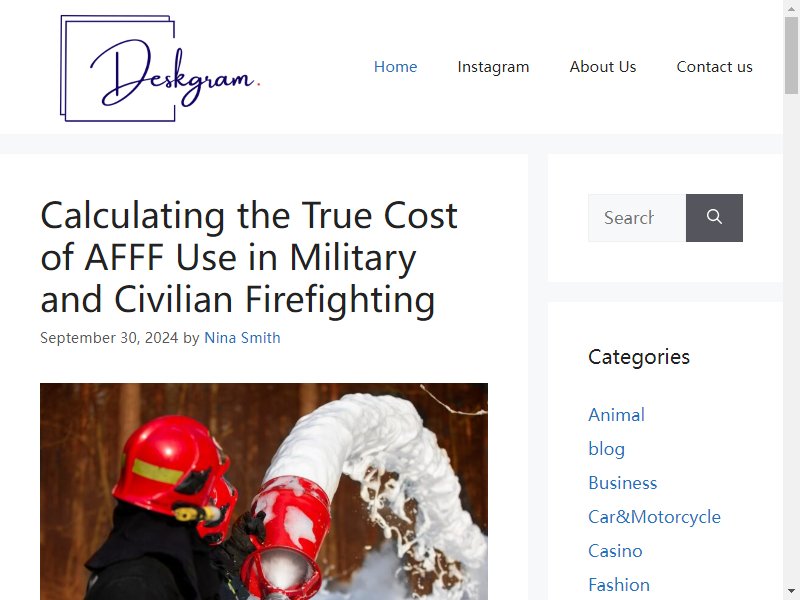
Task: Open the Car&Motorcycle category
Action: 655,517
